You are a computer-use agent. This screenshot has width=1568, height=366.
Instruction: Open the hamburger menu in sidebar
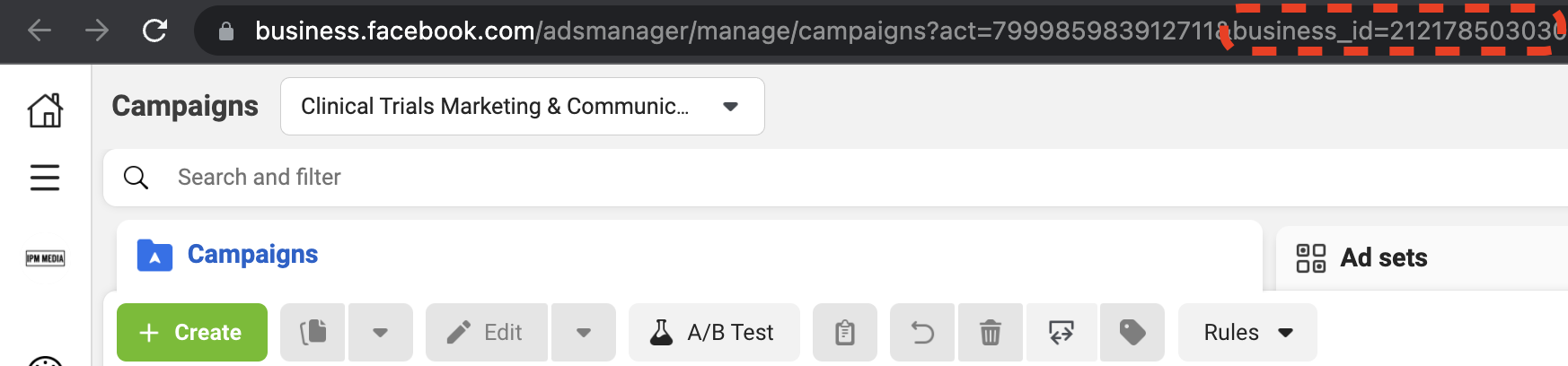(45, 178)
